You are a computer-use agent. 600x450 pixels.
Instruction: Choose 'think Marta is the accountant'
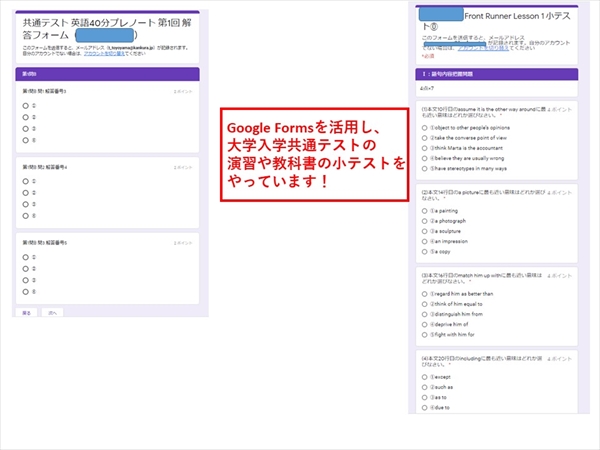click(424, 148)
